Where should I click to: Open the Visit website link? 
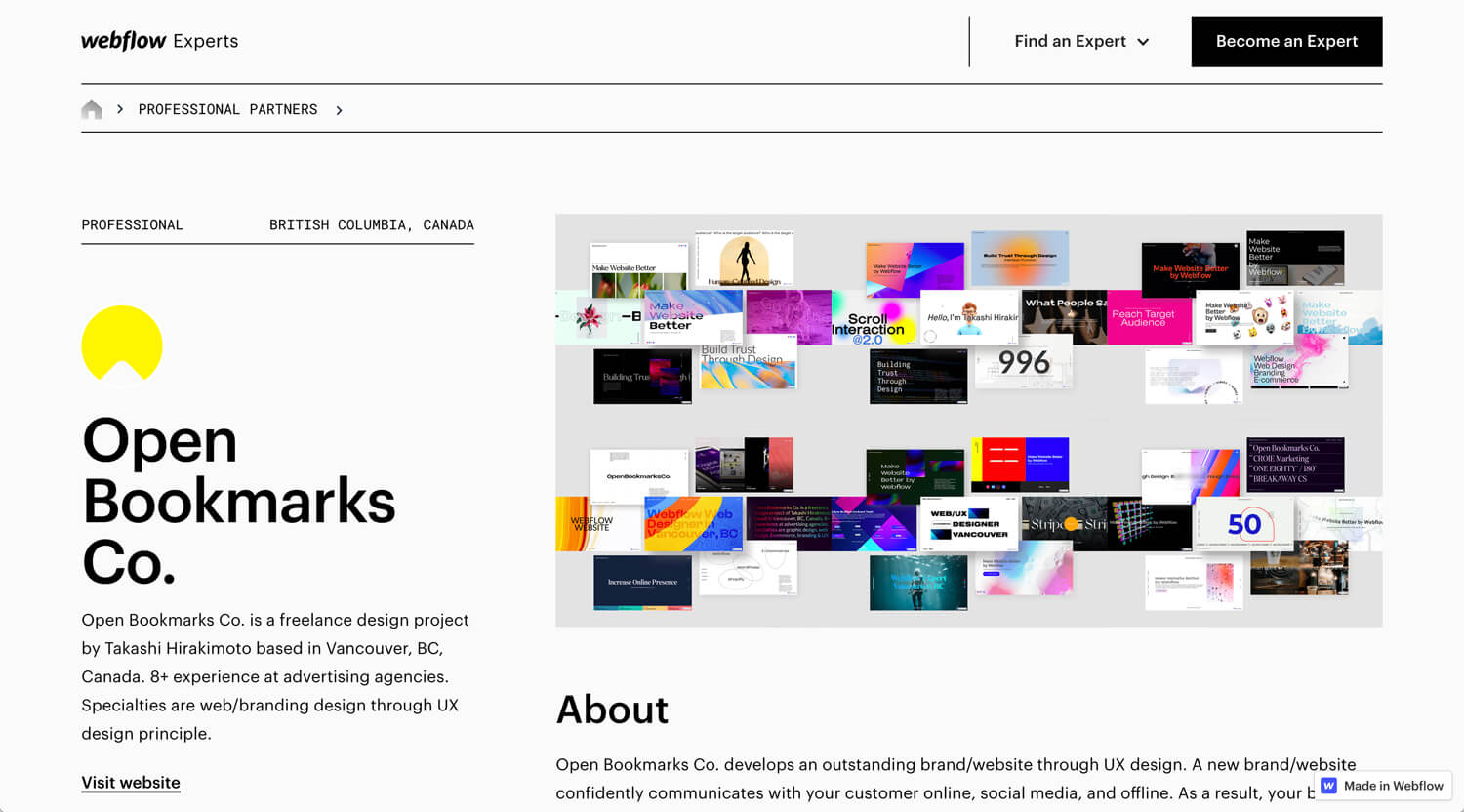(131, 783)
